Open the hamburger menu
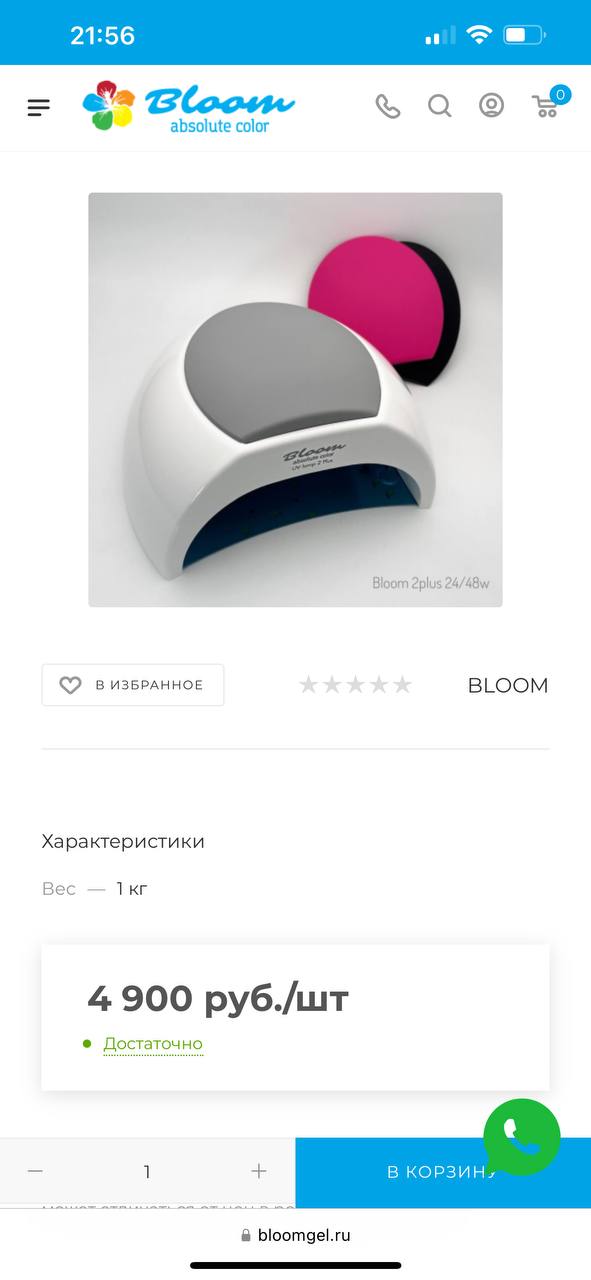The height and width of the screenshot is (1280, 591). (39, 107)
